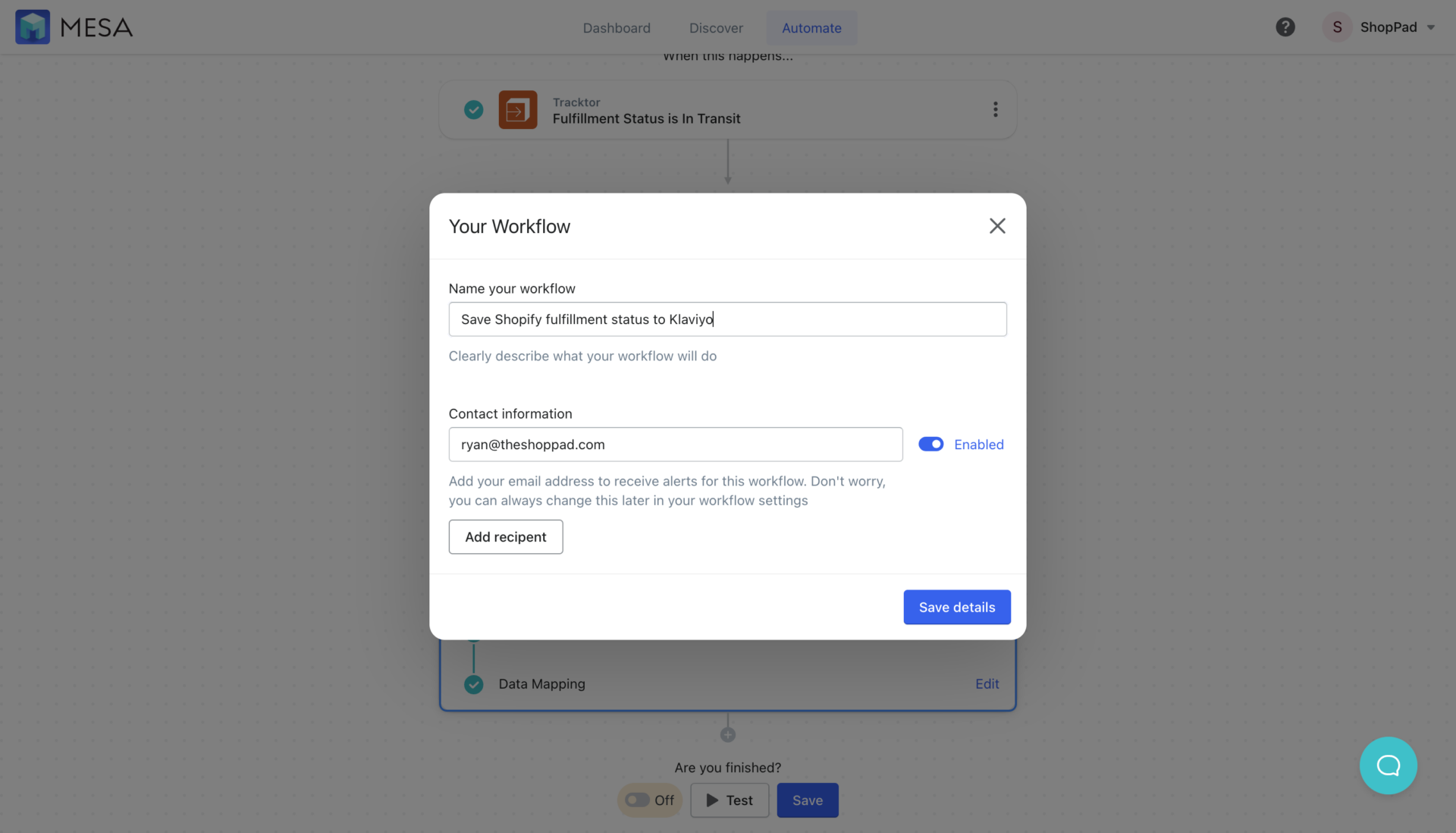The image size is (1456, 833).
Task: Disable the Enabled toggle for contact alerts
Action: click(x=930, y=444)
